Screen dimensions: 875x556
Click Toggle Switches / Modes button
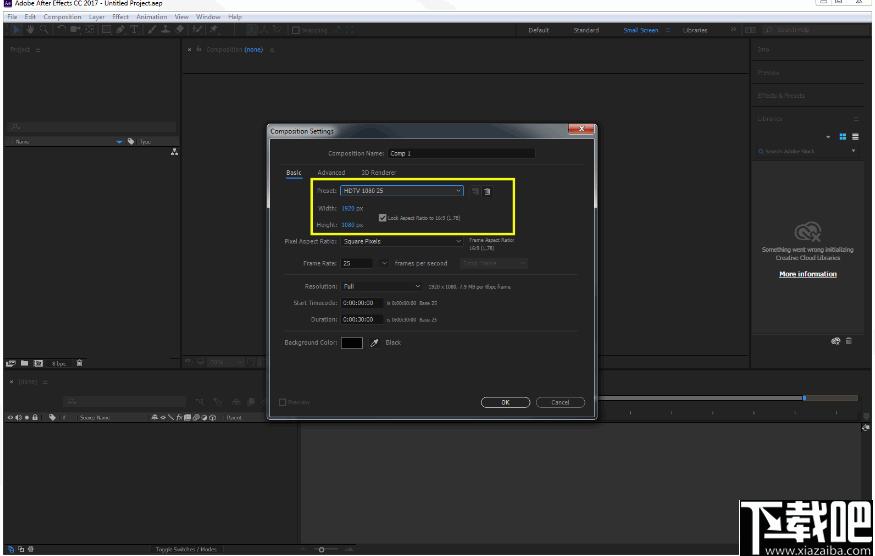pos(186,549)
